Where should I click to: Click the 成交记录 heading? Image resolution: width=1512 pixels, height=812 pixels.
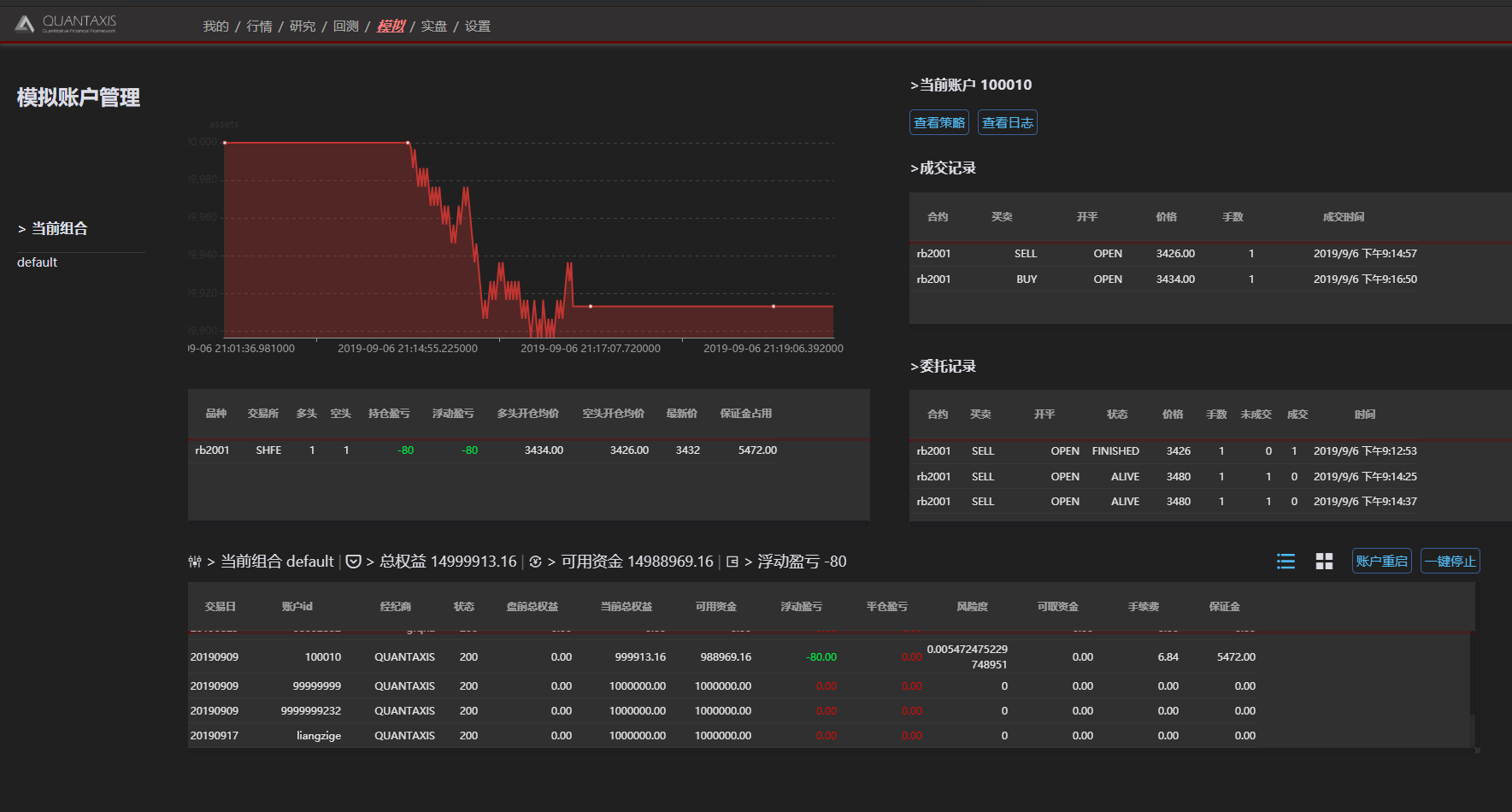[944, 168]
